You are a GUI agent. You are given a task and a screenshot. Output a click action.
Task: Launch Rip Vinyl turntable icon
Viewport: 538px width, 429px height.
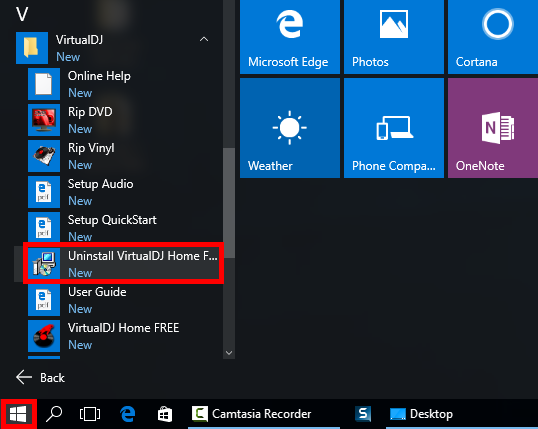pos(44,156)
